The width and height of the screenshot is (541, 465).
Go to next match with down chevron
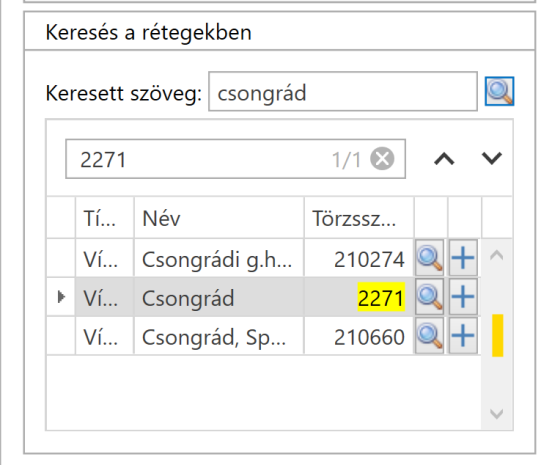coord(491,158)
